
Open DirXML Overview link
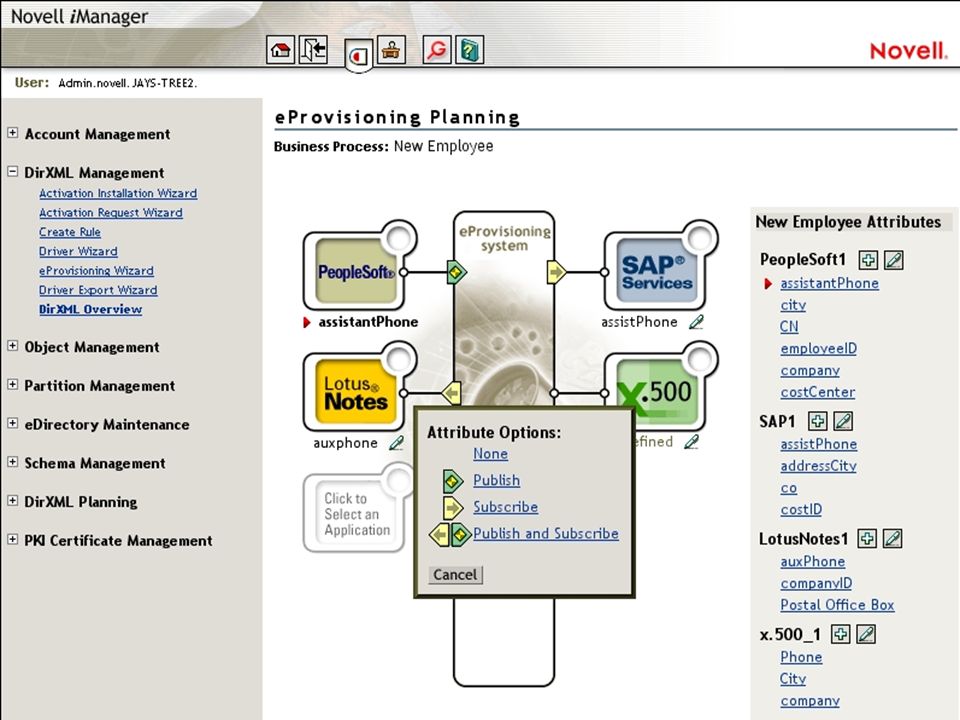[x=91, y=309]
